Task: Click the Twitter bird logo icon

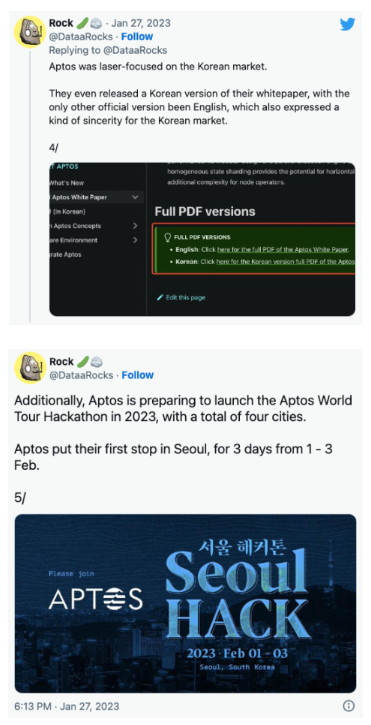Action: pos(347,24)
